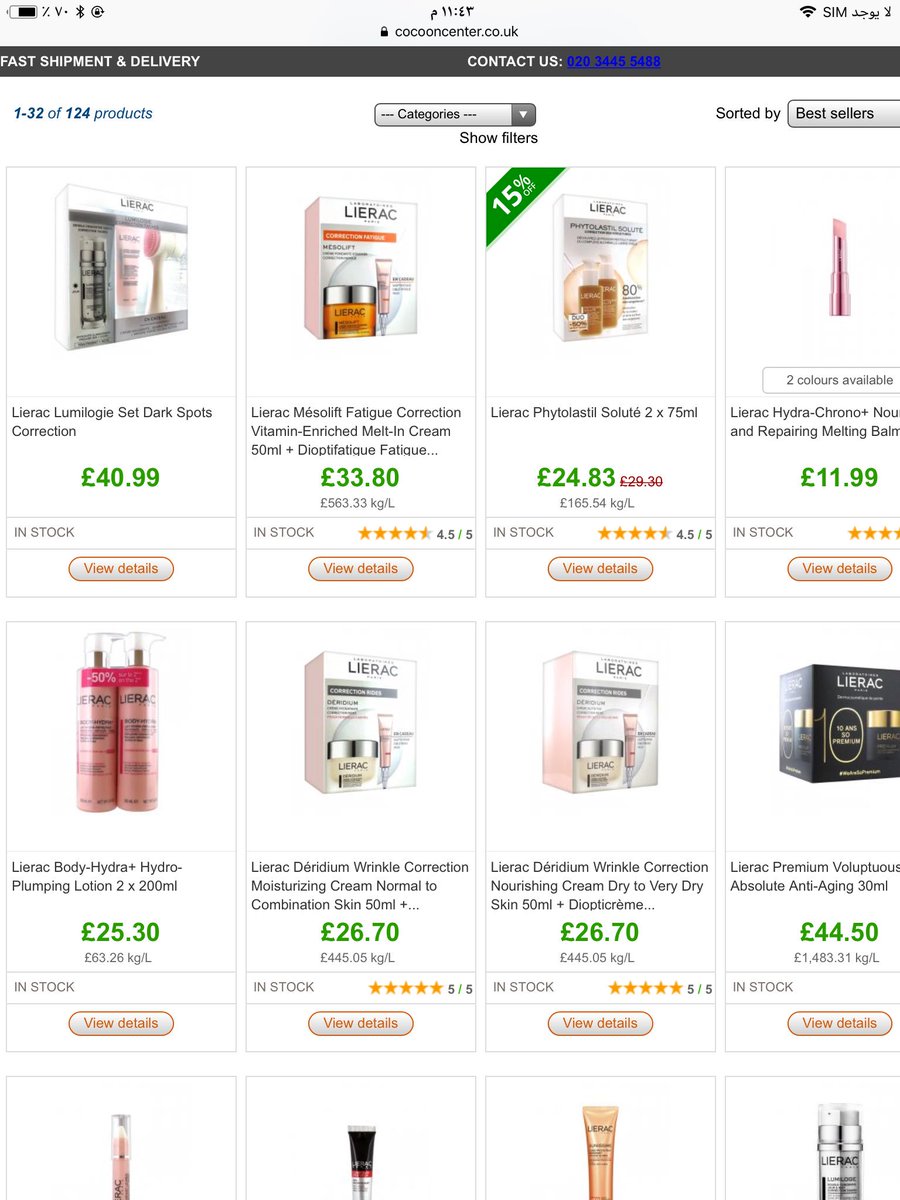This screenshot has width=900, height=1200.
Task: Open the Categories dropdown
Action: coord(455,114)
